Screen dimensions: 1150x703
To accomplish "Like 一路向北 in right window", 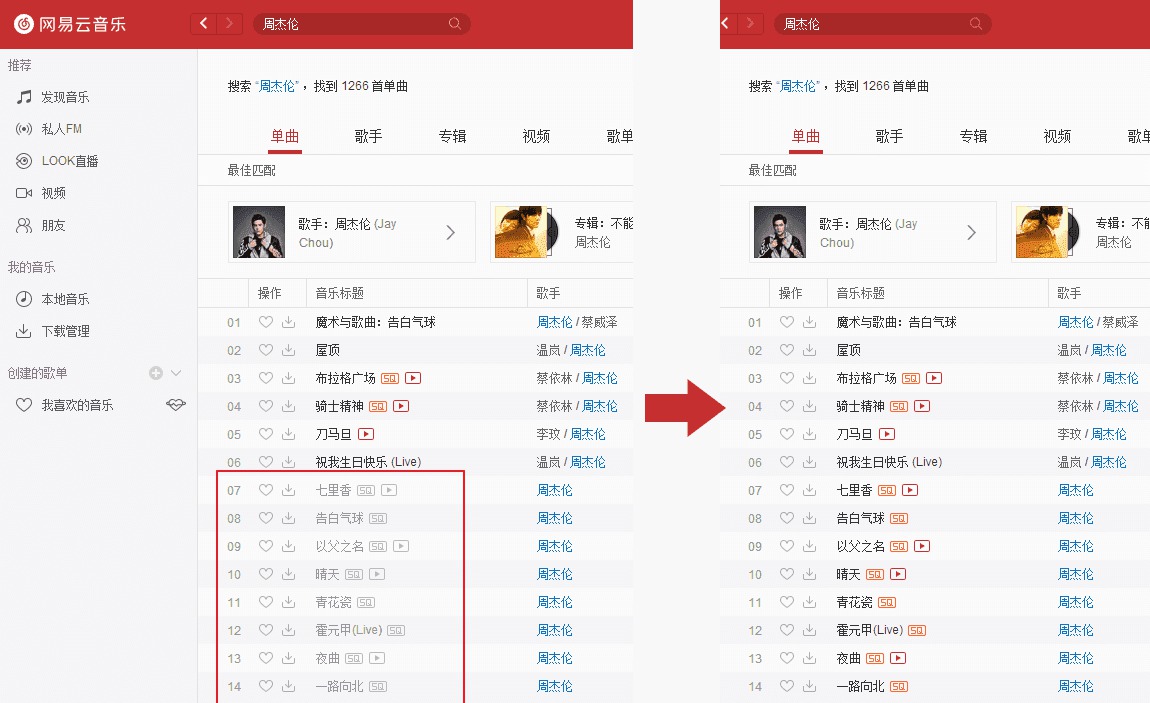I will coord(786,686).
